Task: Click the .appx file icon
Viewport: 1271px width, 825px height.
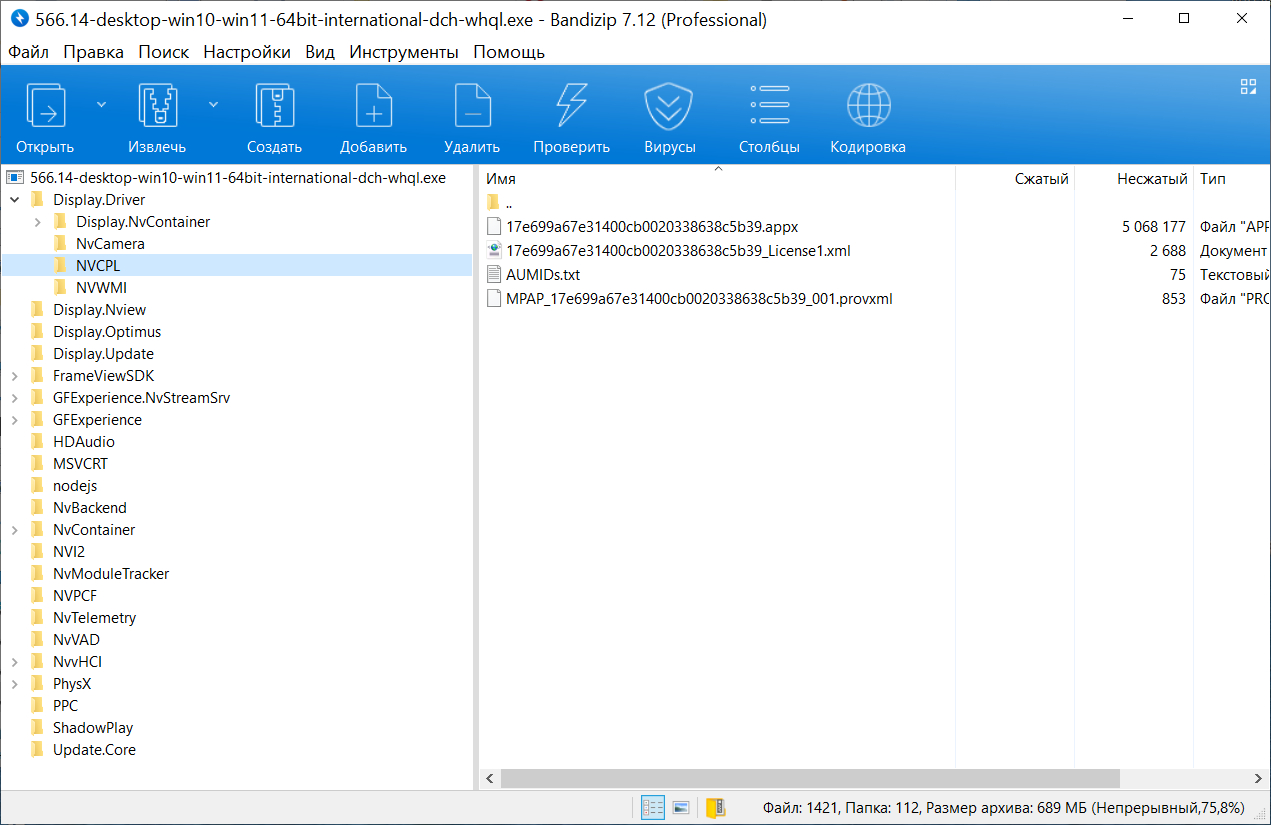Action: (x=493, y=227)
